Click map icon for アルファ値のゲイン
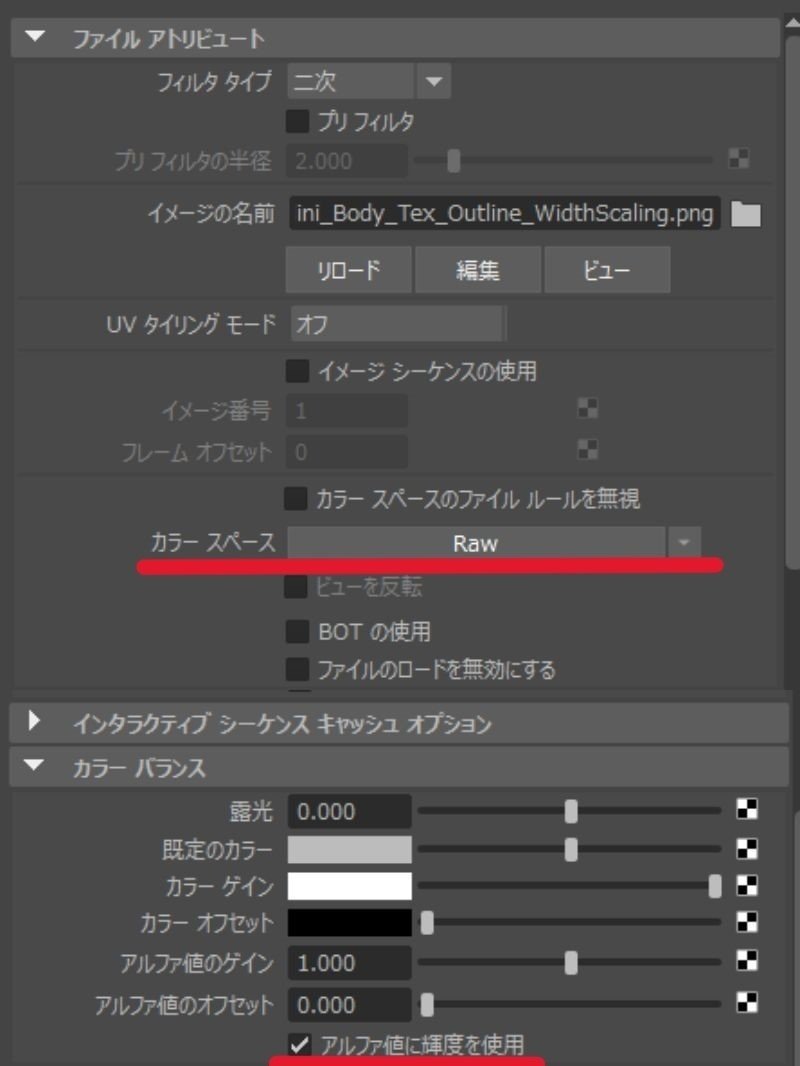 pyautogui.click(x=747, y=961)
